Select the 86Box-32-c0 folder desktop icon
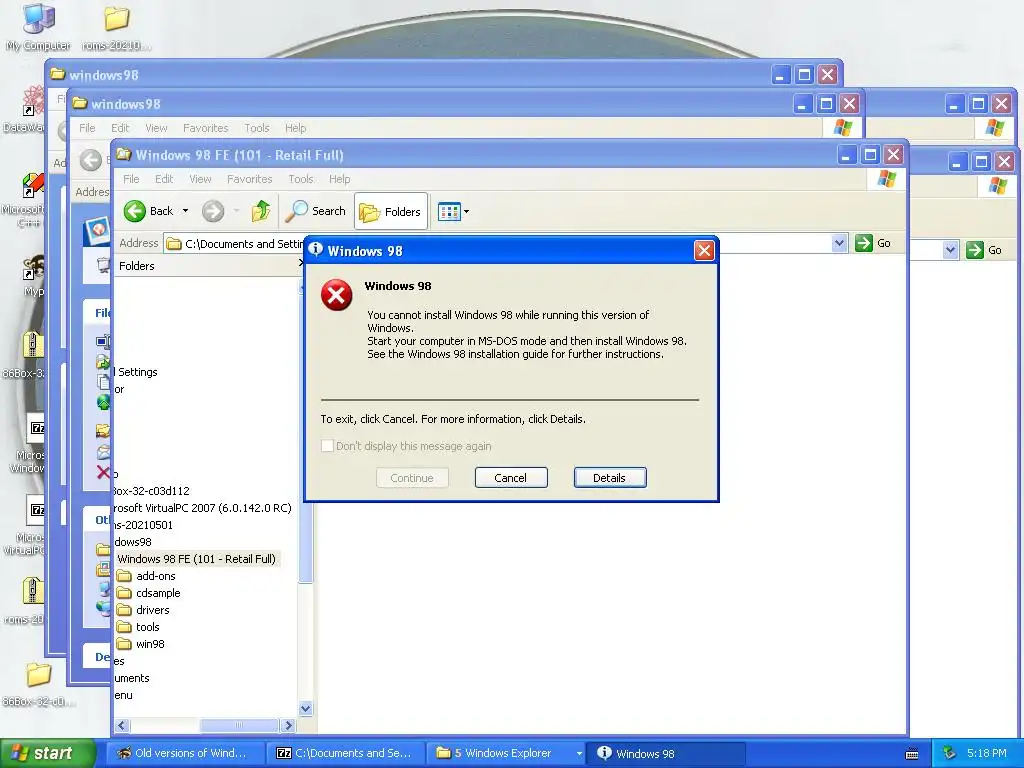This screenshot has width=1024, height=768. (x=39, y=684)
